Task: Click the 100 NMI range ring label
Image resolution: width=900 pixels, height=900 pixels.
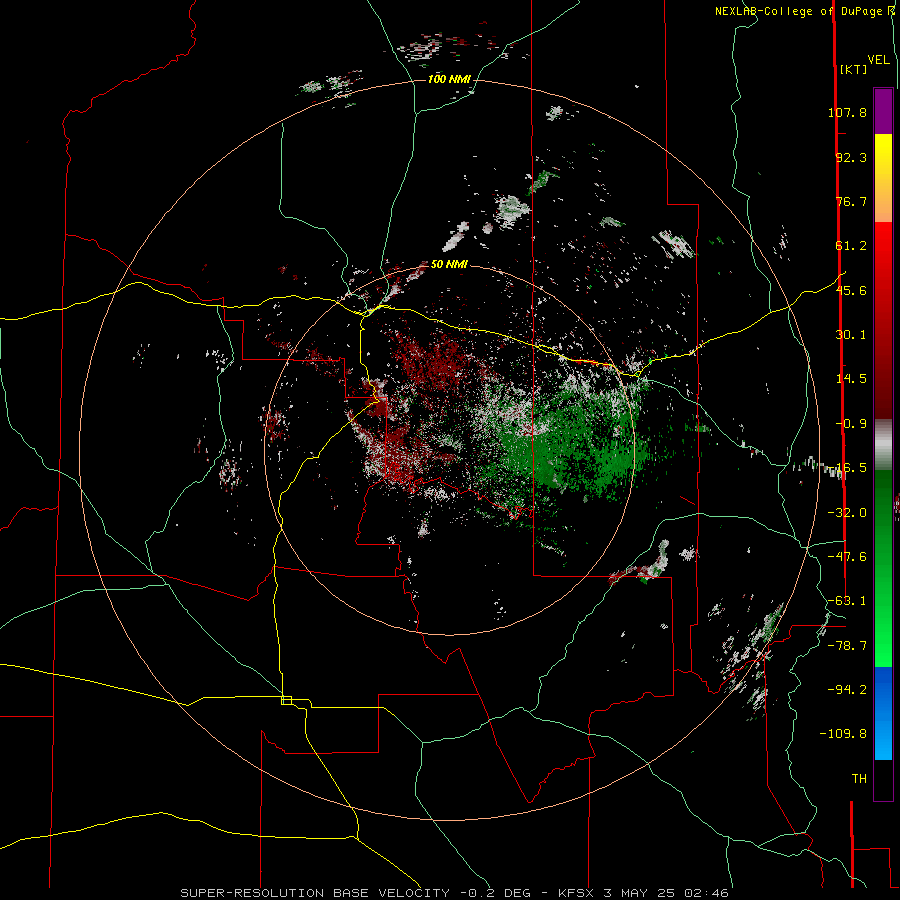Action: (449, 79)
